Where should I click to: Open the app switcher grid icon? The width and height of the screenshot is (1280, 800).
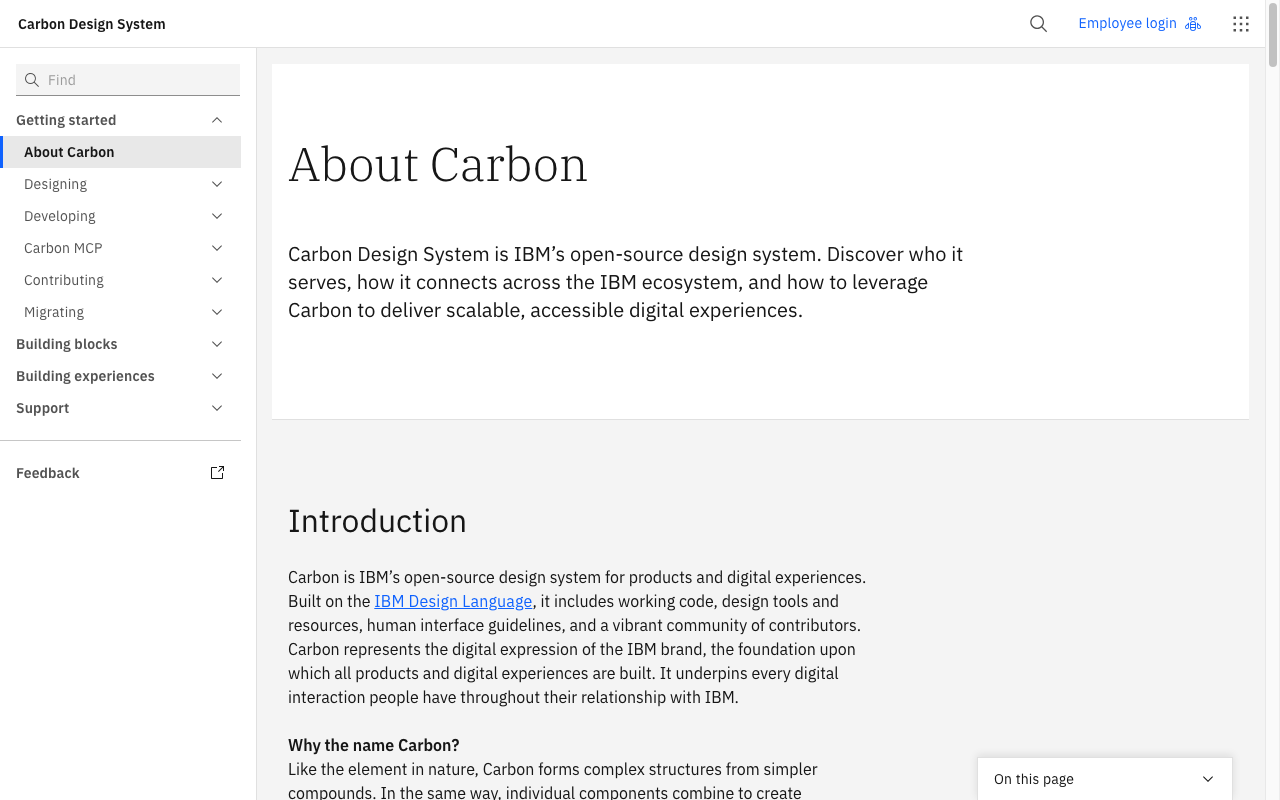click(1241, 24)
